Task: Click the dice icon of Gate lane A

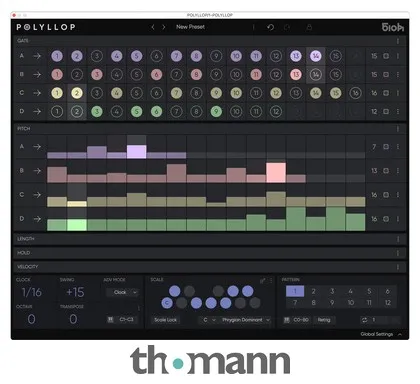Action: (386, 56)
